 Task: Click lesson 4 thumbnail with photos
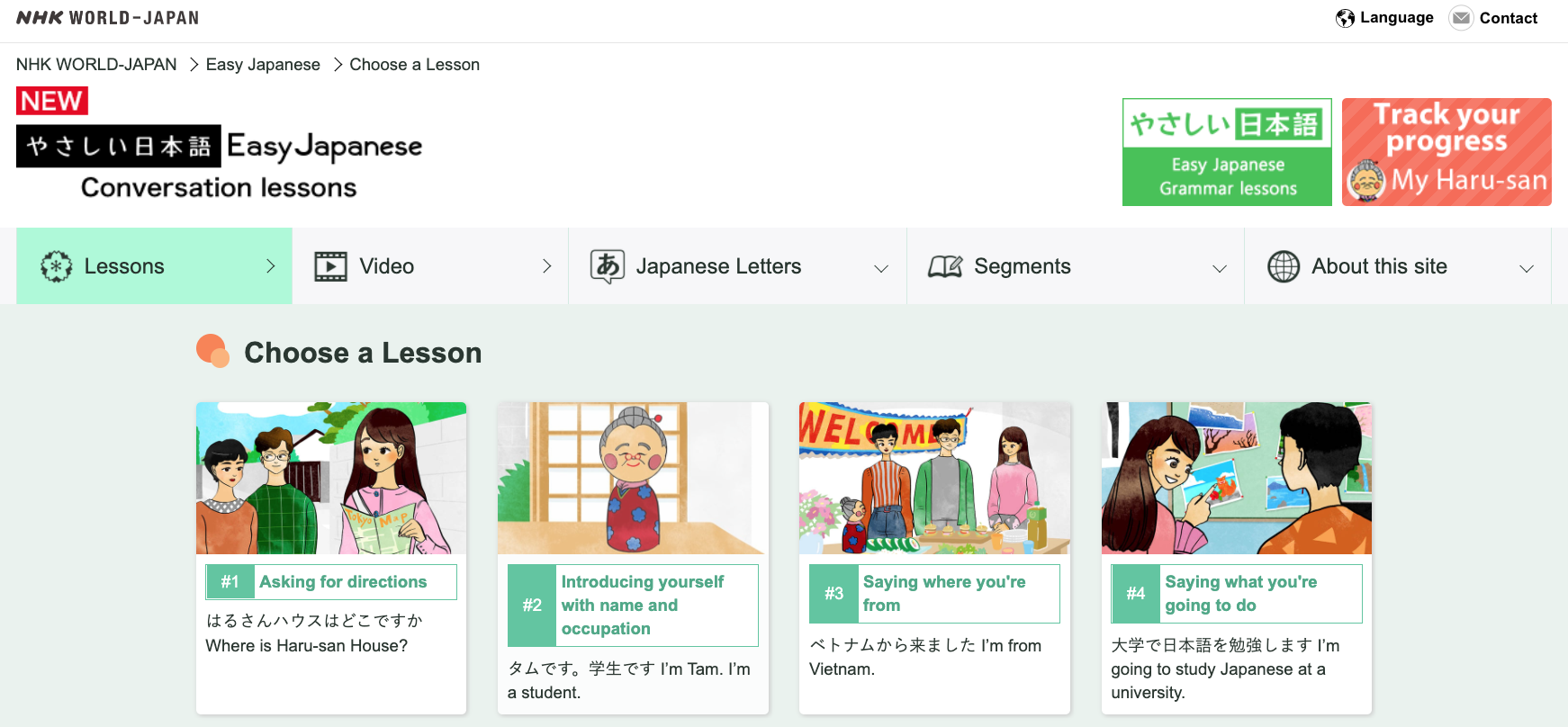[x=1237, y=478]
